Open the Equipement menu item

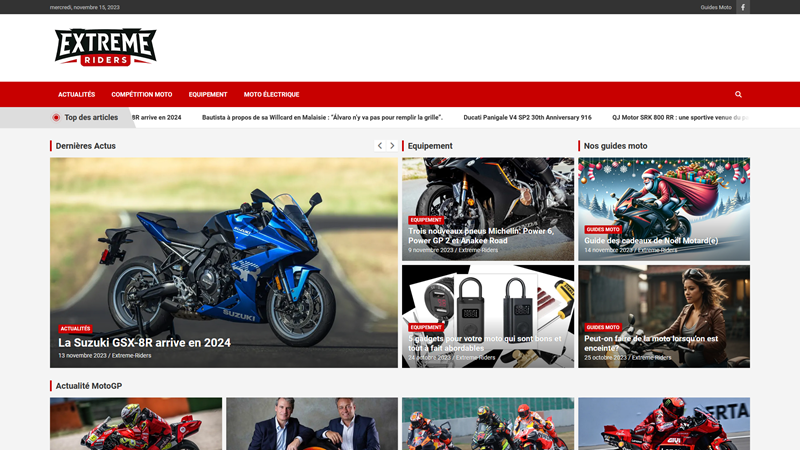pos(208,94)
